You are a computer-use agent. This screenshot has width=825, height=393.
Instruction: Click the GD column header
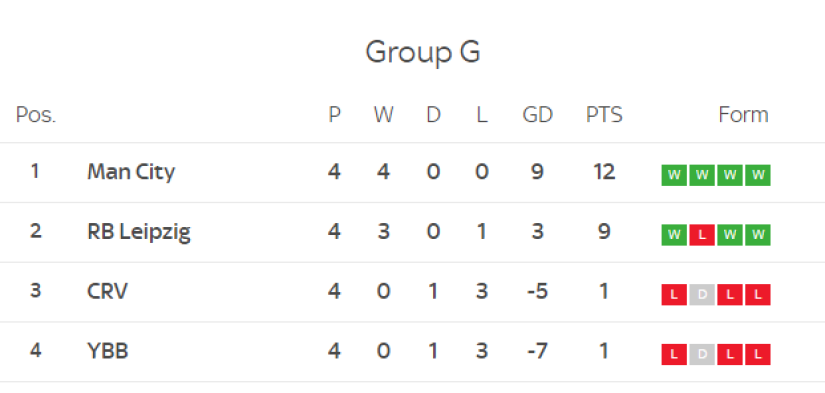point(537,115)
